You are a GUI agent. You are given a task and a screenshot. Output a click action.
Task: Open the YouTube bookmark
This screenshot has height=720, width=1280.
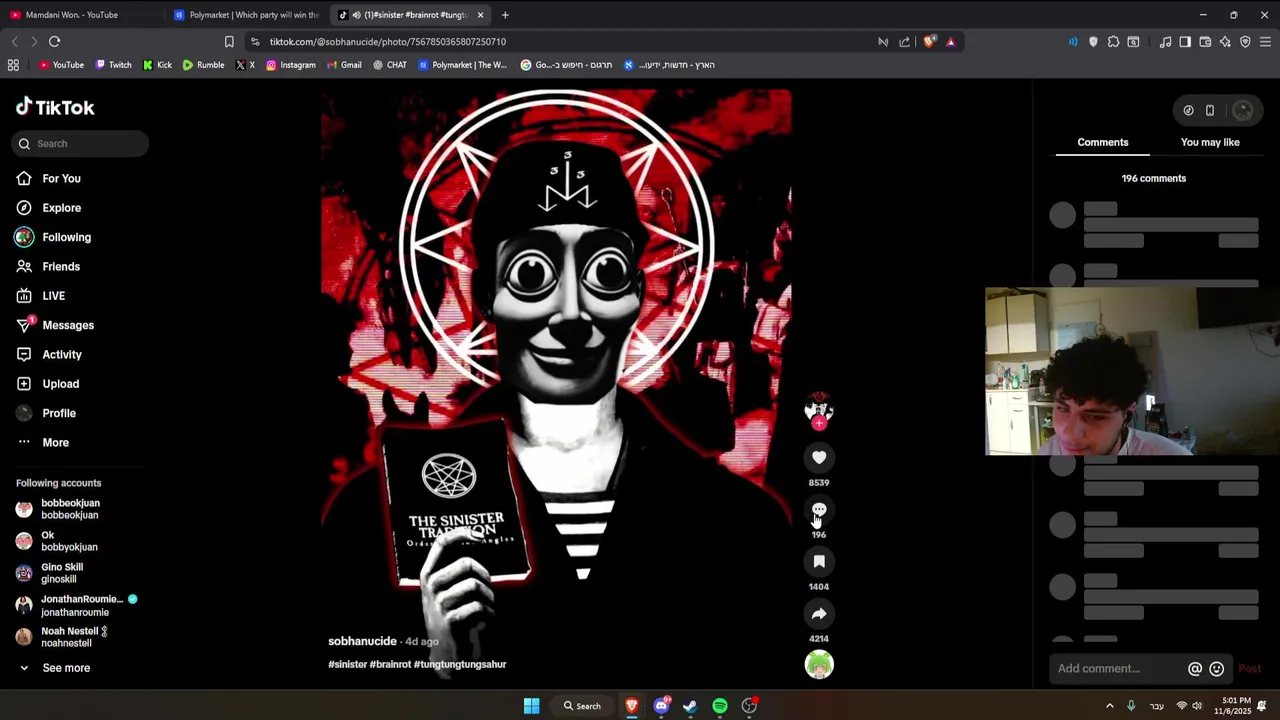[61, 65]
